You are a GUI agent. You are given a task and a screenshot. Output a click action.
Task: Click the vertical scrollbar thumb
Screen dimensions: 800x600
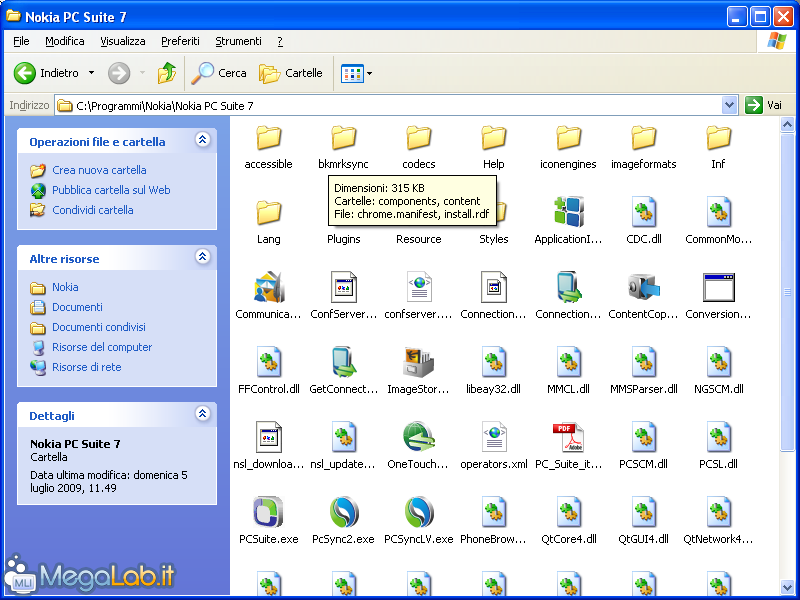(787, 292)
